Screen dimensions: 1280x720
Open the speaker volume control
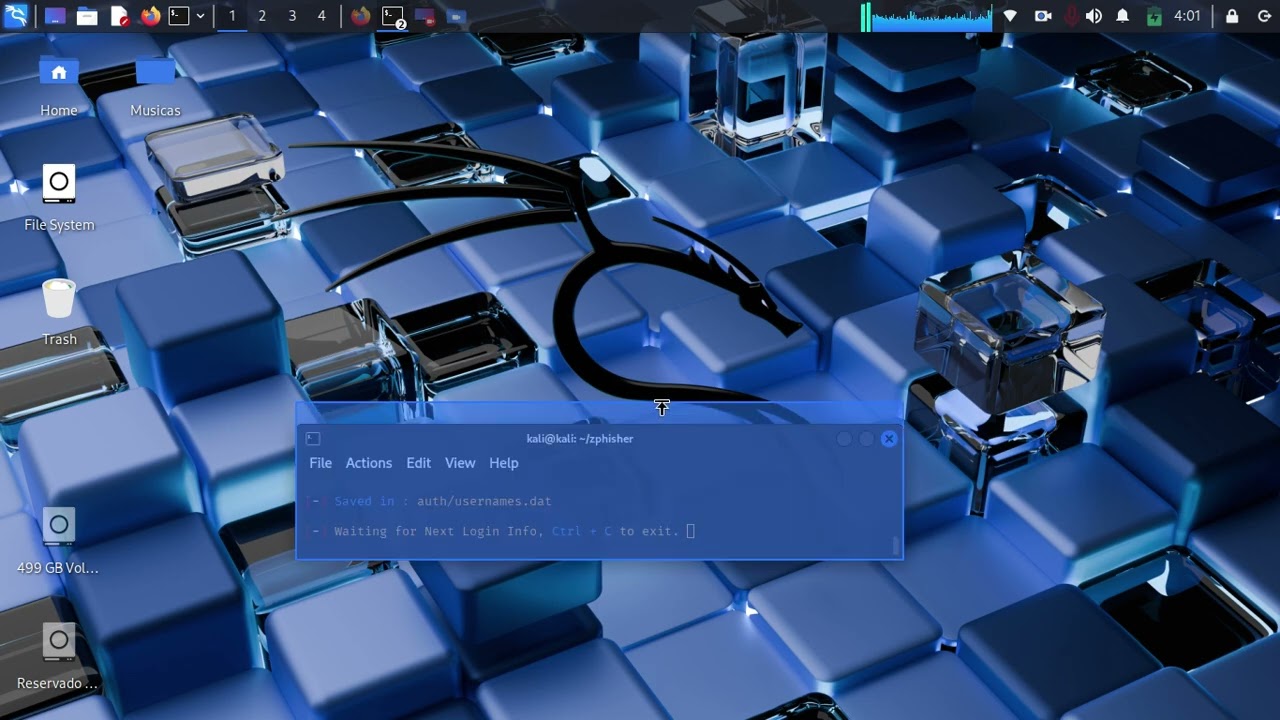1094,16
